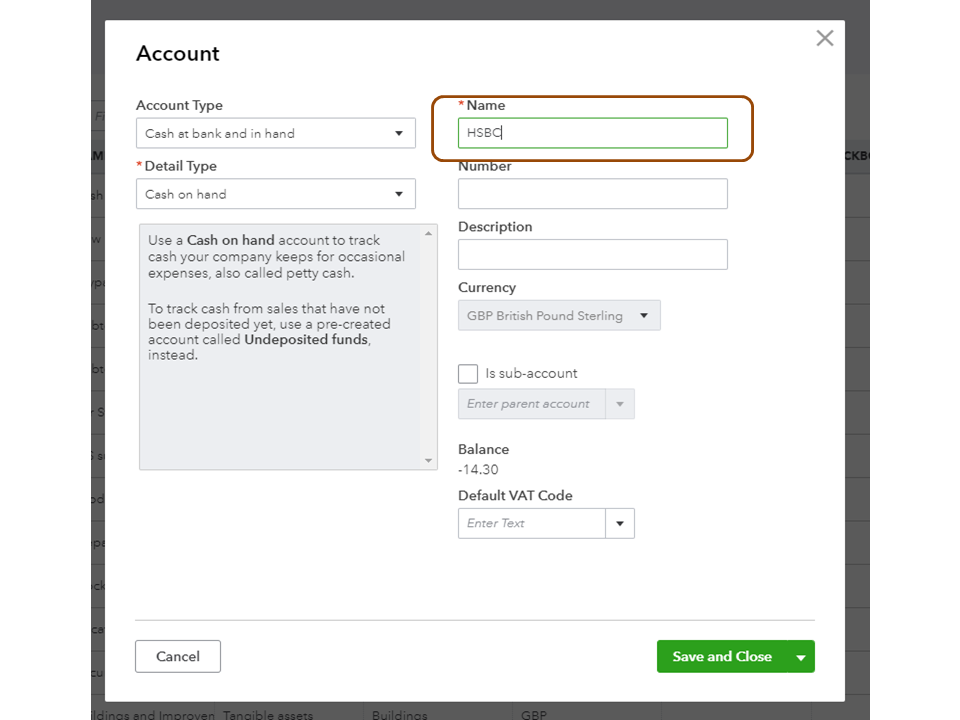Close the Account dialog with the X
The height and width of the screenshot is (720, 960).
click(824, 38)
